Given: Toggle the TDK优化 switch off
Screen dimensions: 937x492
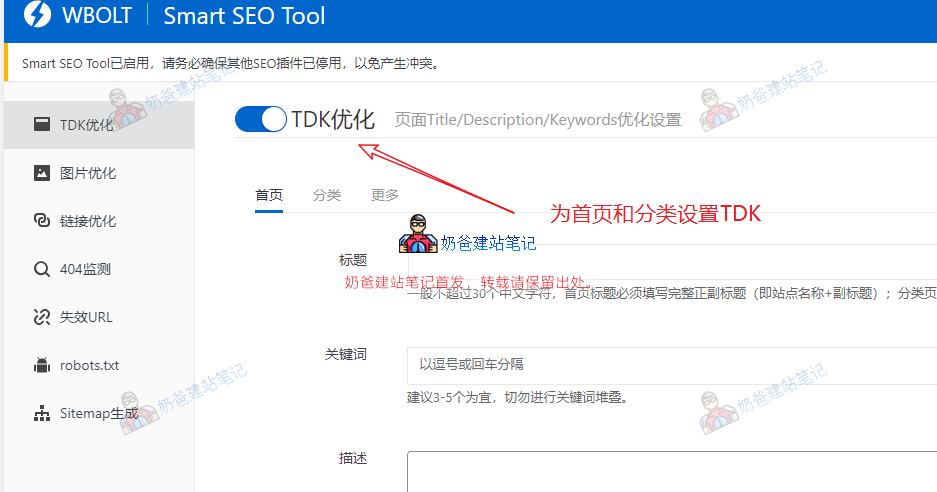Looking at the screenshot, I should coord(261,120).
